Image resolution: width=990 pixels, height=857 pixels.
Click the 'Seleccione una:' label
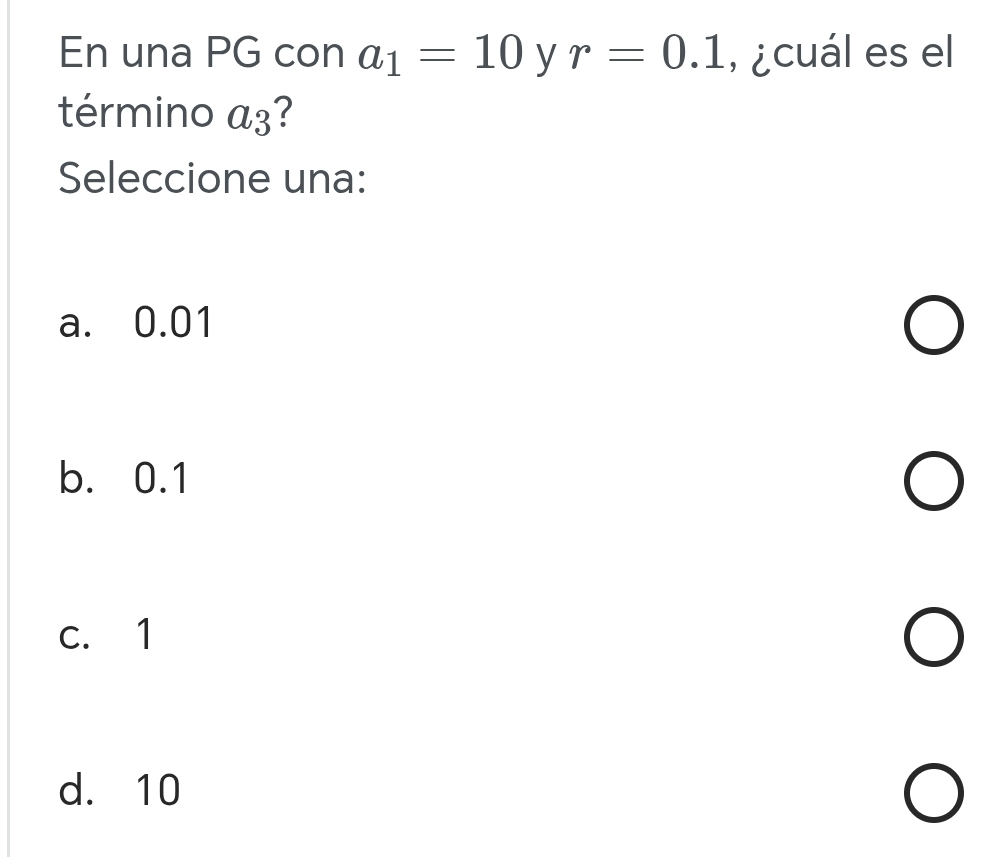point(212,180)
